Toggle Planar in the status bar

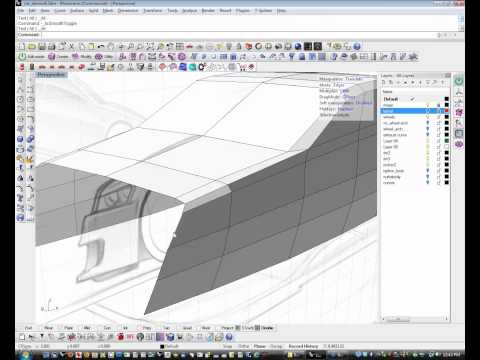(260, 346)
